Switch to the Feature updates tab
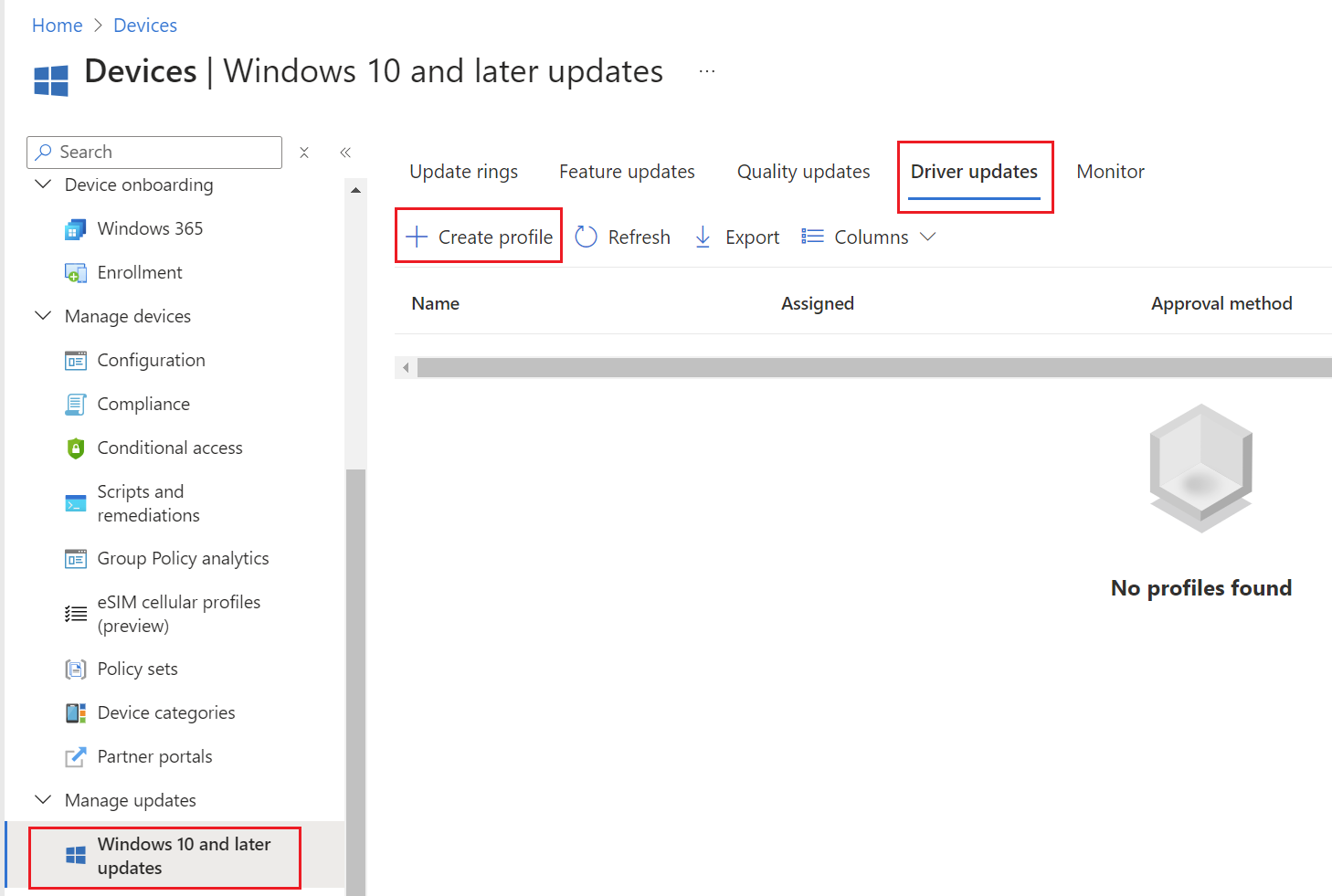Screen dimensions: 1332x896 tap(627, 172)
